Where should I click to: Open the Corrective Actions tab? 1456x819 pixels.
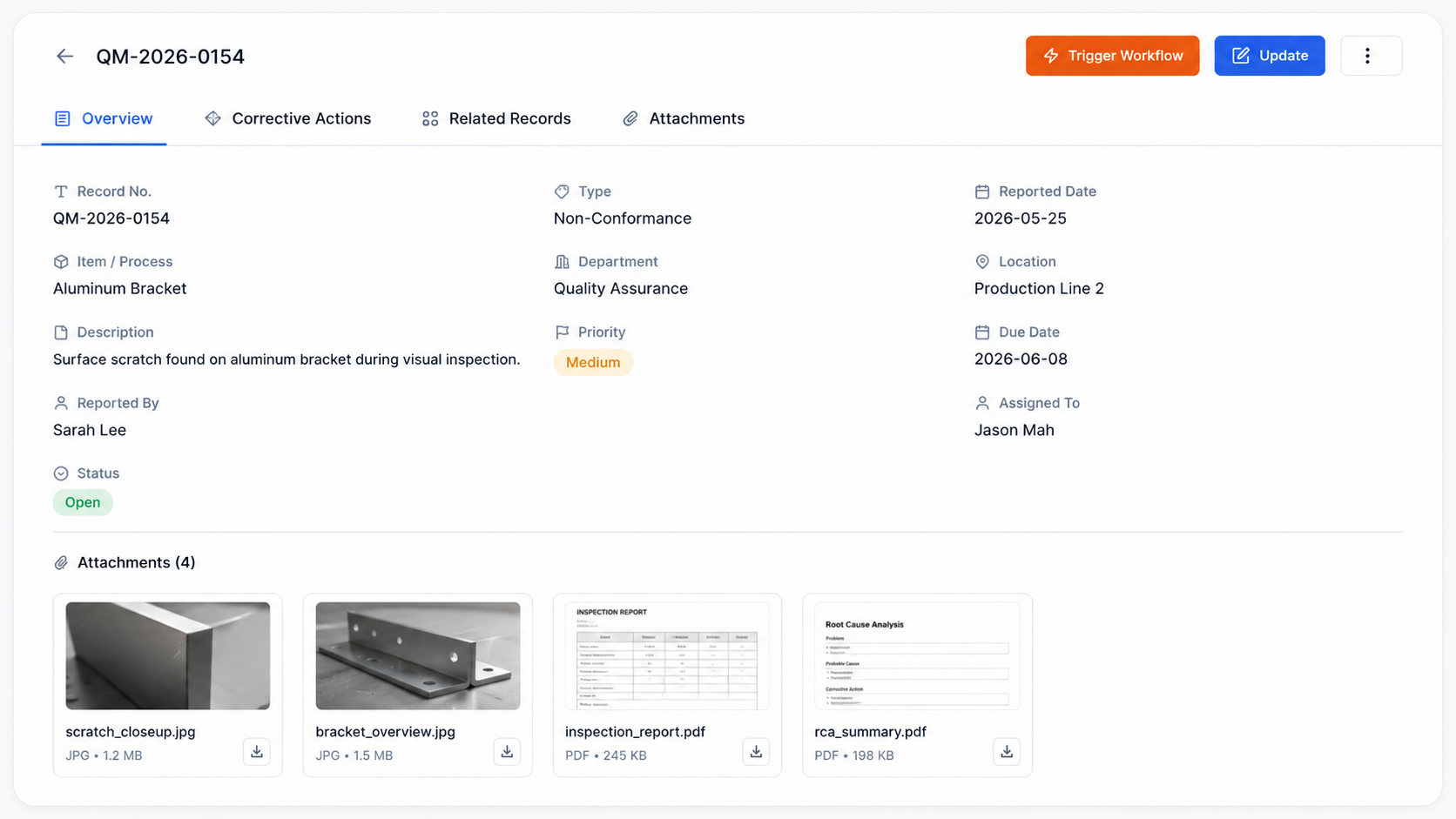(x=287, y=119)
